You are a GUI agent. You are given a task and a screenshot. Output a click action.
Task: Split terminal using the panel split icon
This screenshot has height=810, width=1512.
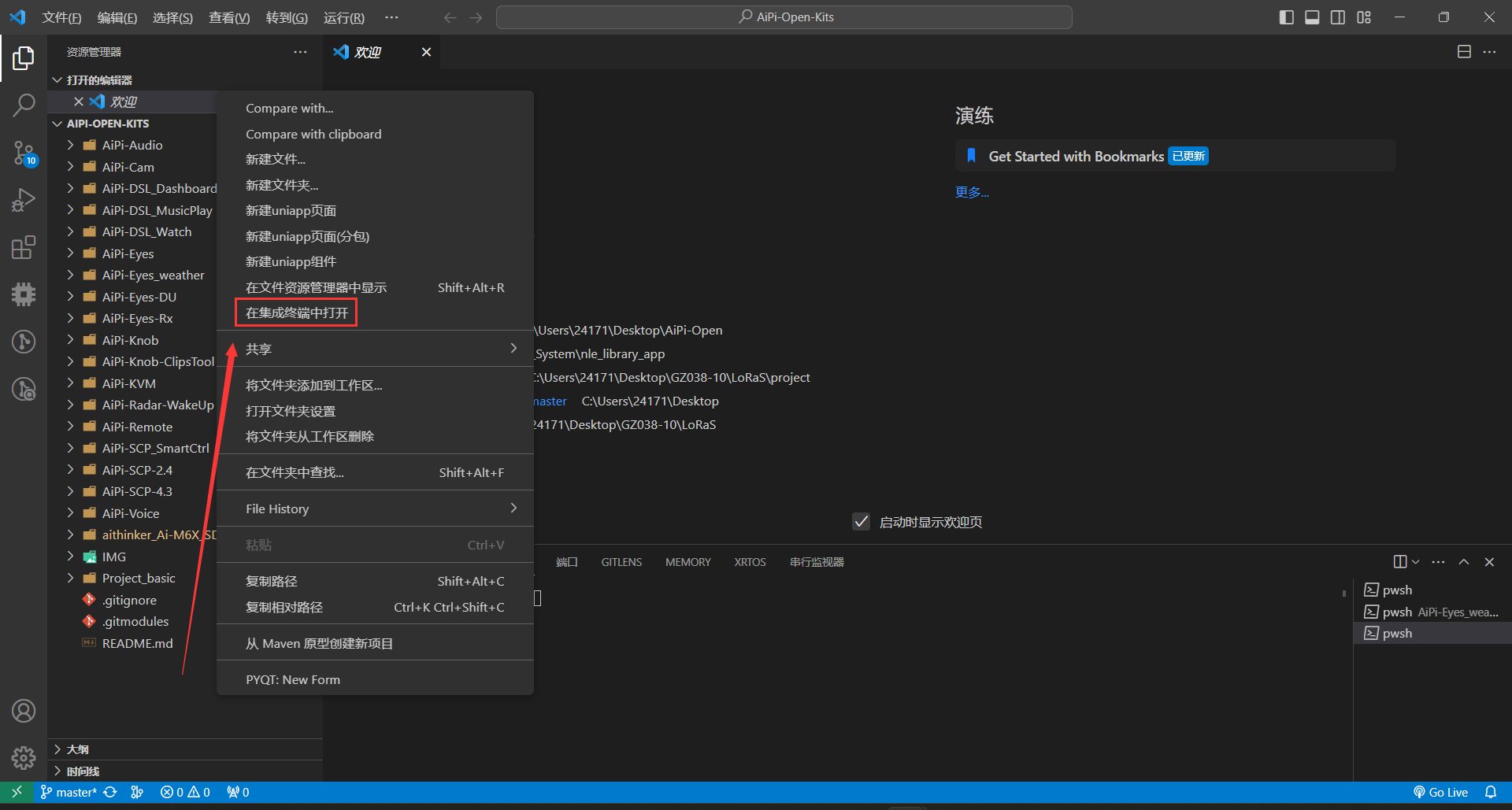1400,561
